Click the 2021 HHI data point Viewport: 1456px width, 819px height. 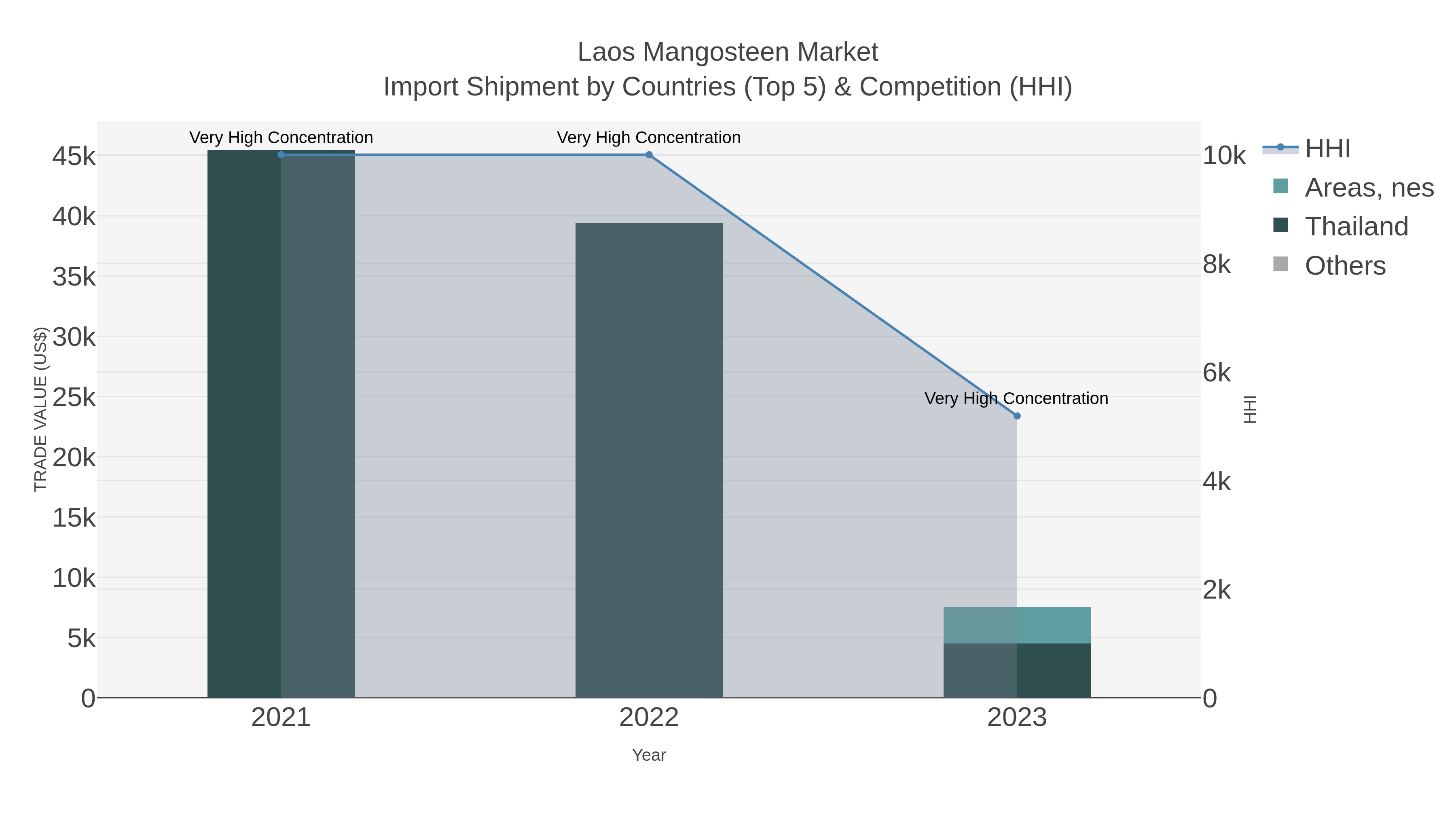(281, 155)
